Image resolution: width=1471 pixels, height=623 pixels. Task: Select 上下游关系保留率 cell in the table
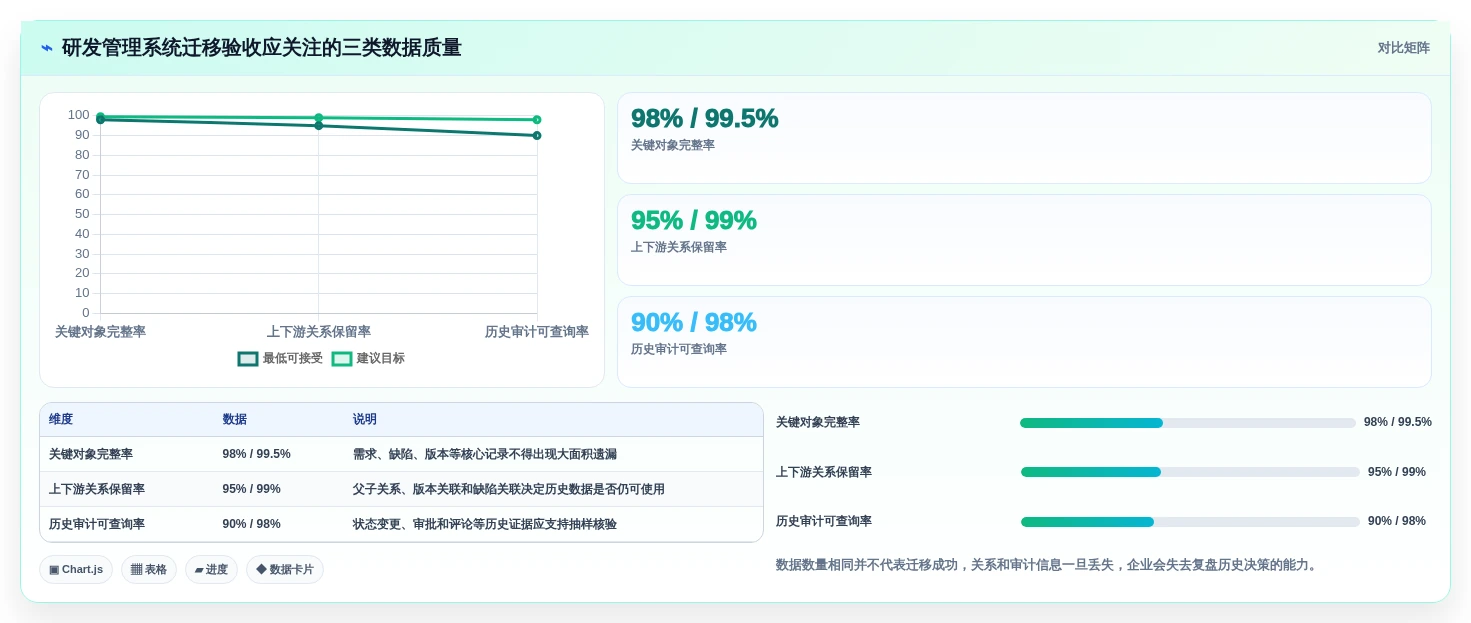point(97,489)
